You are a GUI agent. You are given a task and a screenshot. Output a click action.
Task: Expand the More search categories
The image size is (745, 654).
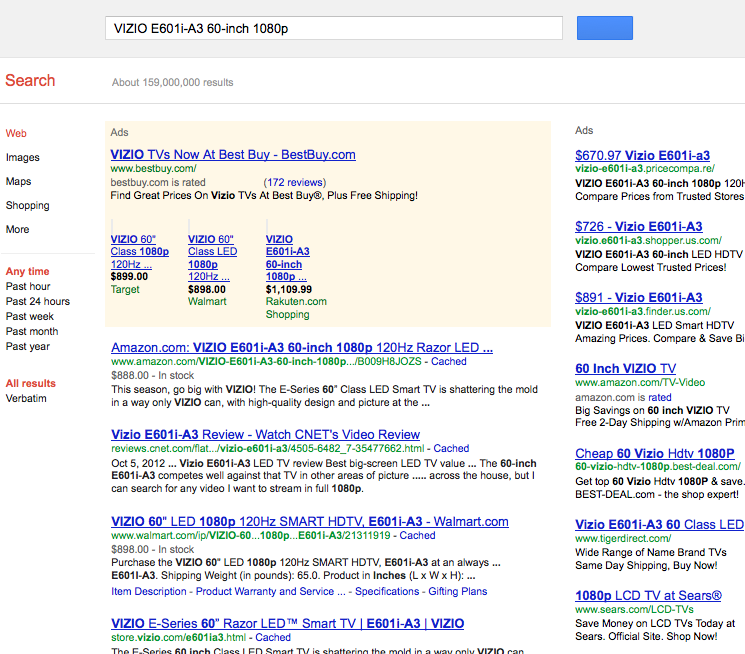pyautogui.click(x=18, y=229)
